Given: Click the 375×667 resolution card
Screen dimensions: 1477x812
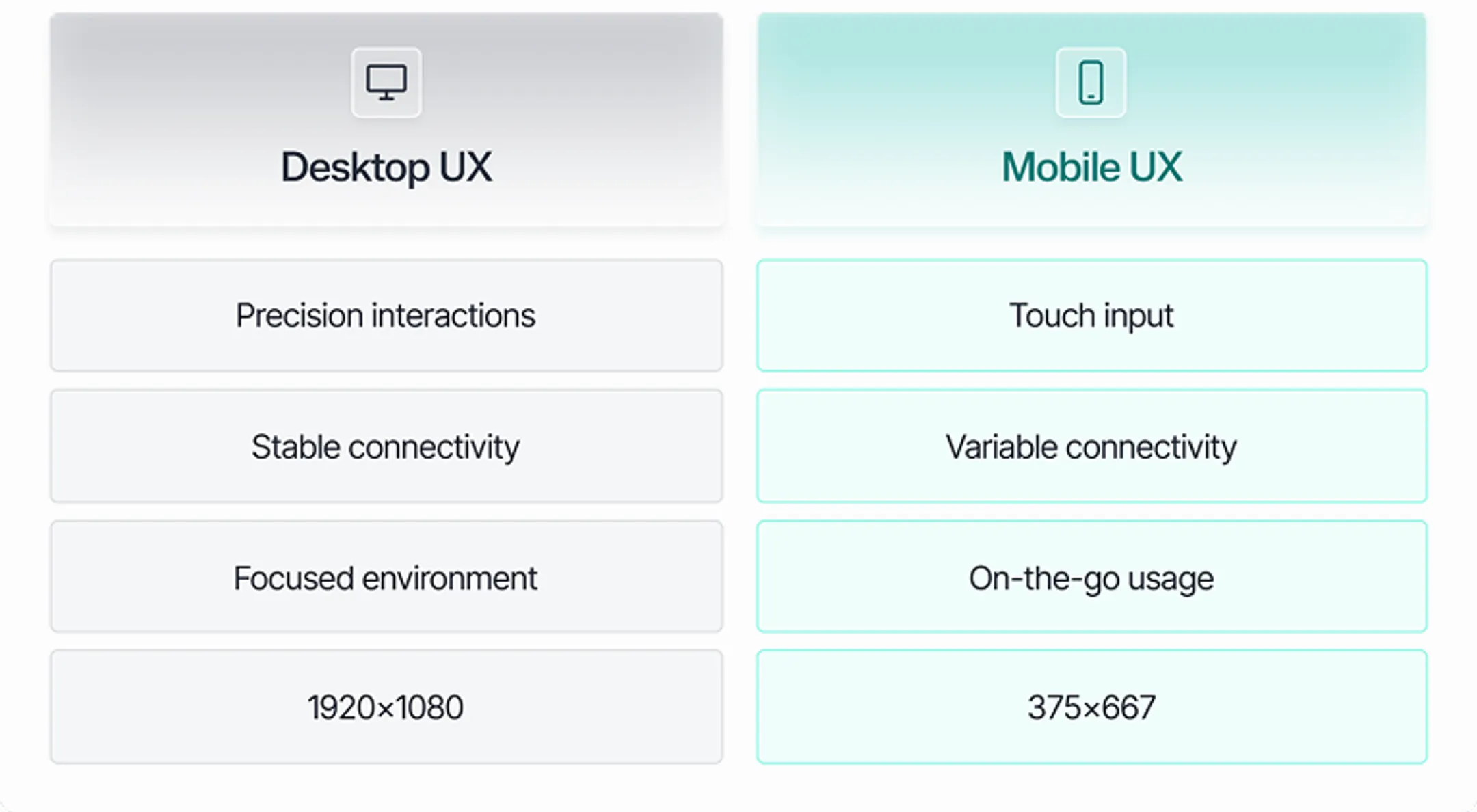Looking at the screenshot, I should click(x=1092, y=707).
